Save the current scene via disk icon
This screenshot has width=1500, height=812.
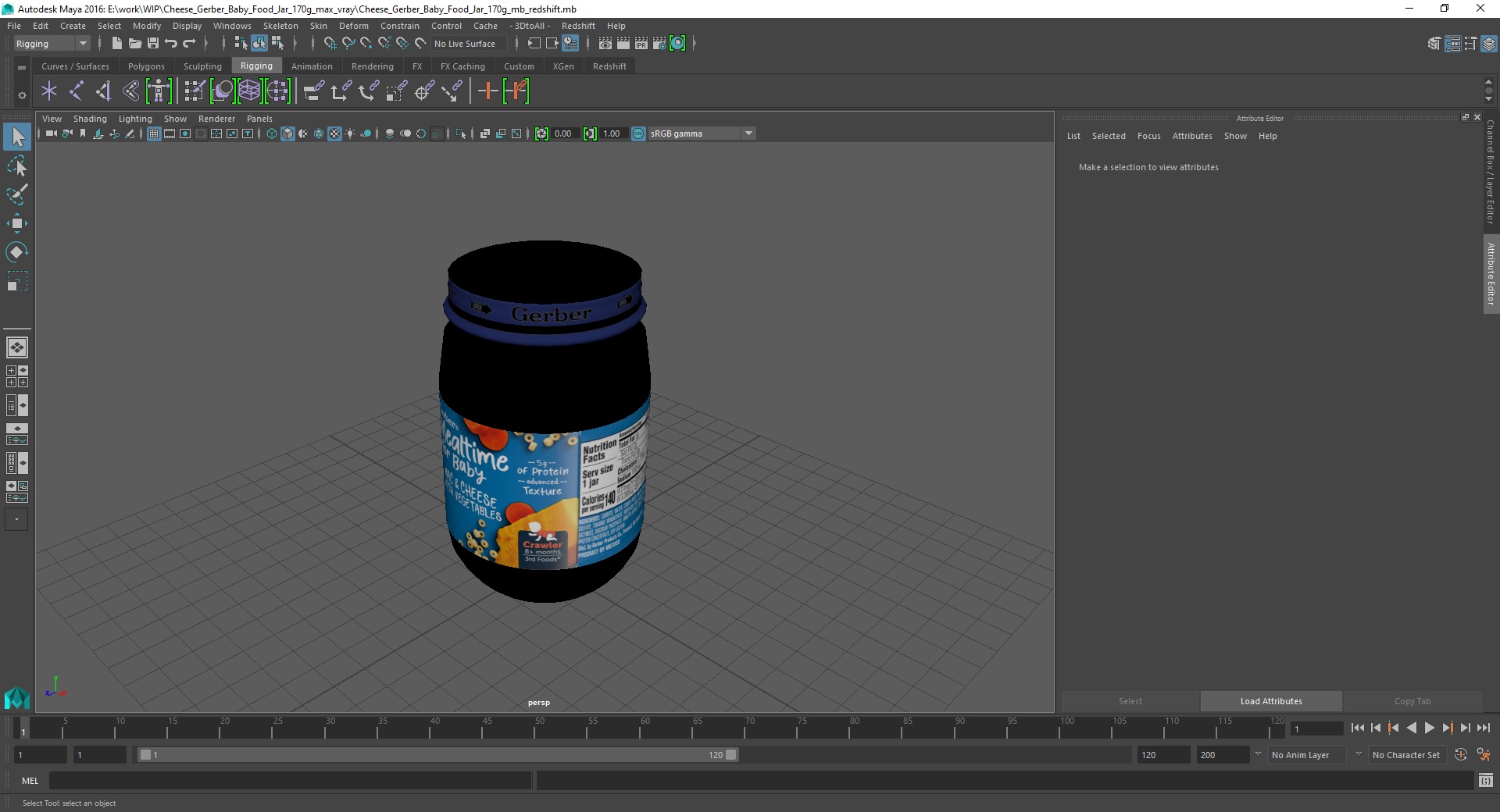[153, 44]
